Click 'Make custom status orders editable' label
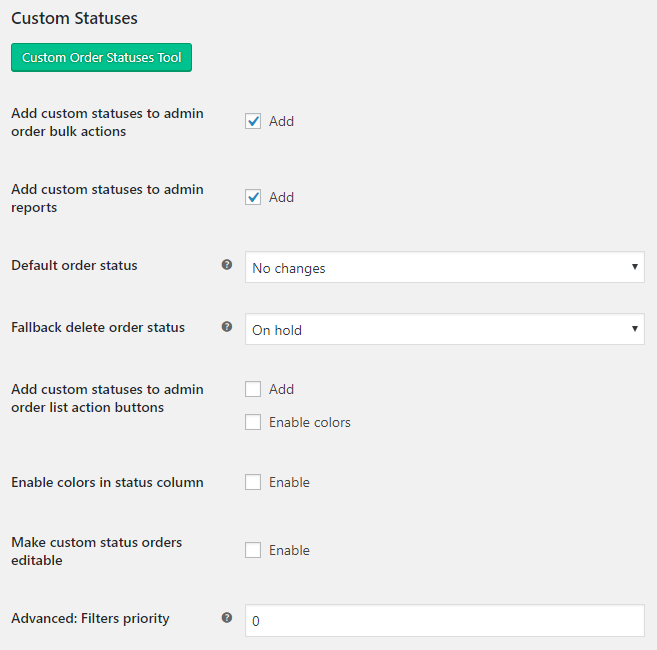 [x=96, y=551]
